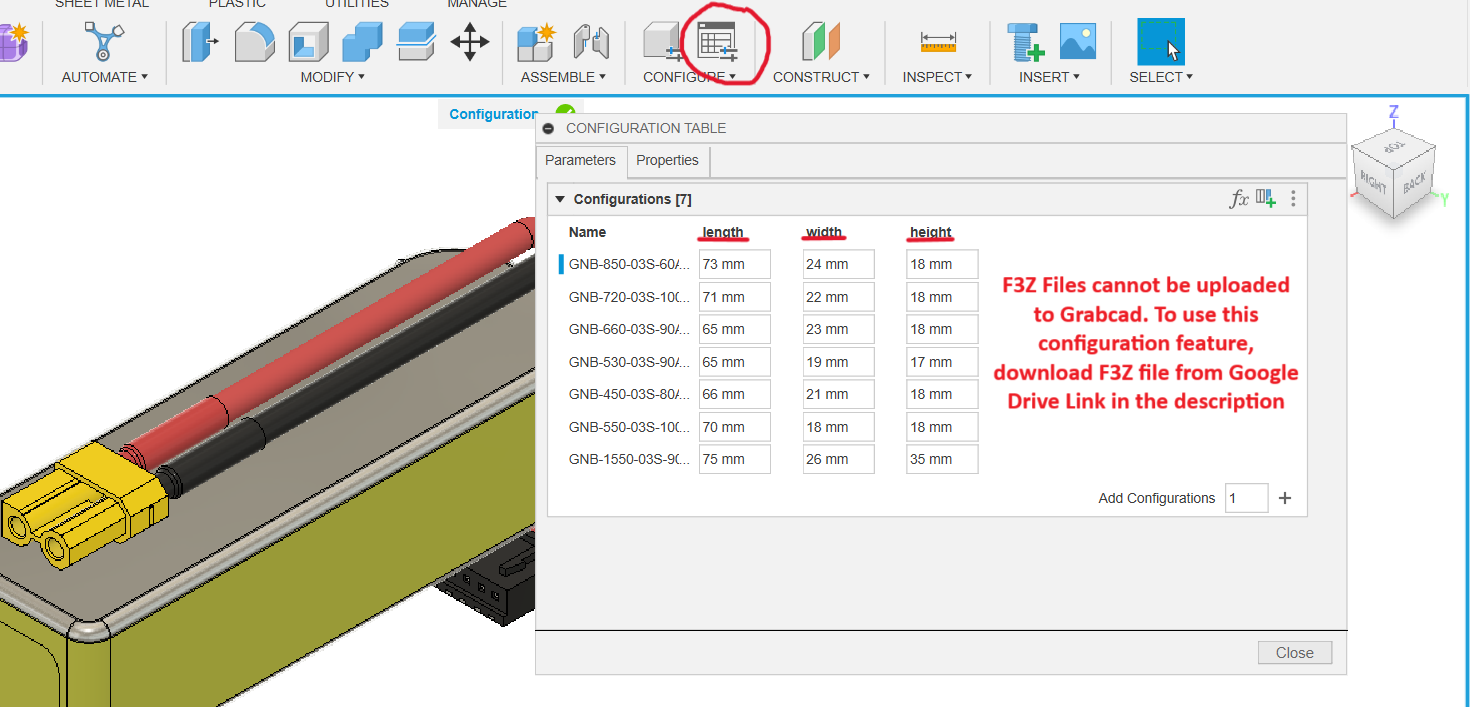The width and height of the screenshot is (1470, 707).
Task: Select the Shell tool icon
Action: pos(308,42)
